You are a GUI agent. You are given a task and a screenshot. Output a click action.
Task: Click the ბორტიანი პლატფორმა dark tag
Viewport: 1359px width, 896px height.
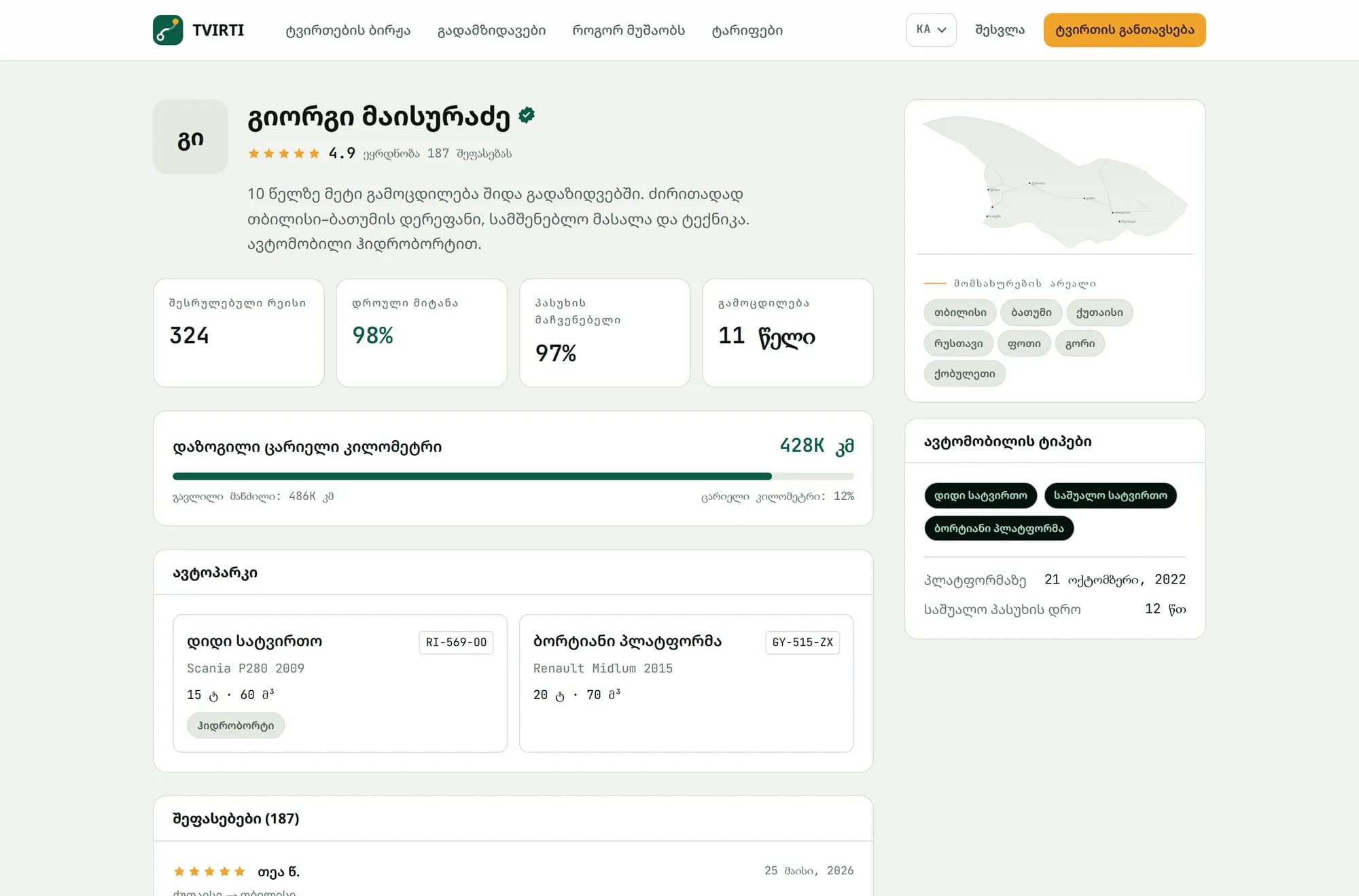coord(999,528)
